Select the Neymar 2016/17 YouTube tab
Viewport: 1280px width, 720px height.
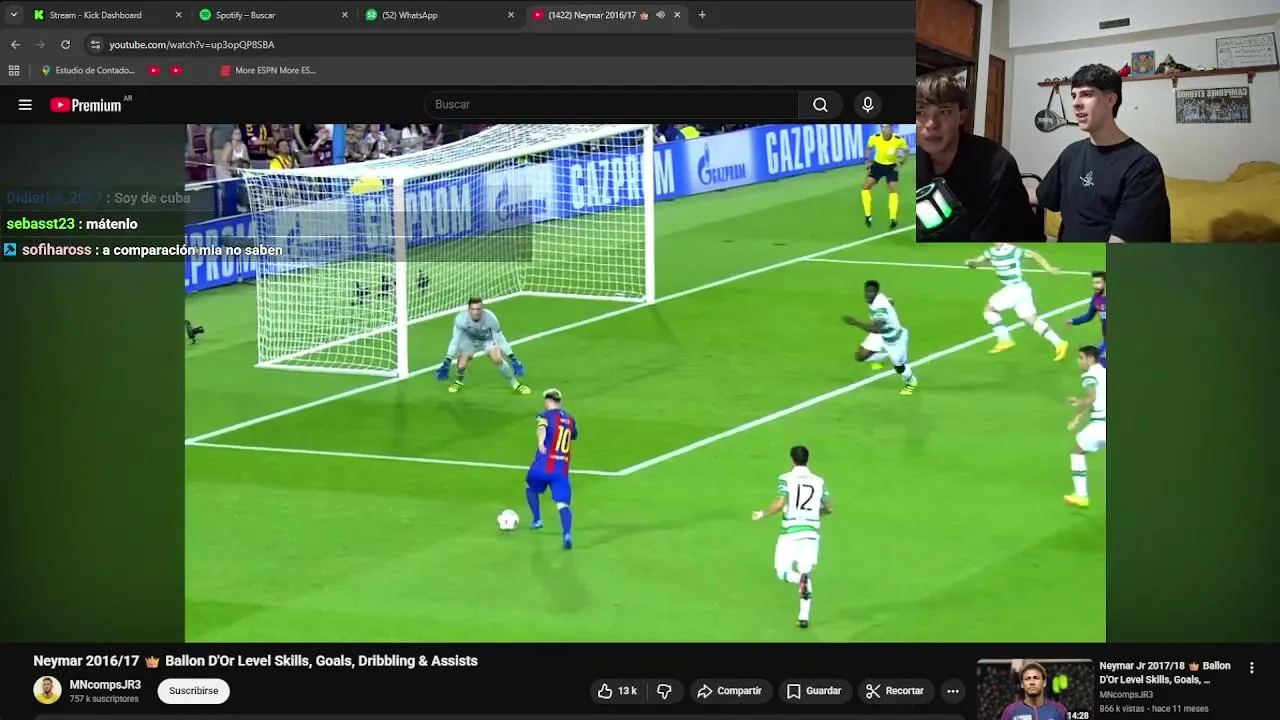(x=591, y=15)
